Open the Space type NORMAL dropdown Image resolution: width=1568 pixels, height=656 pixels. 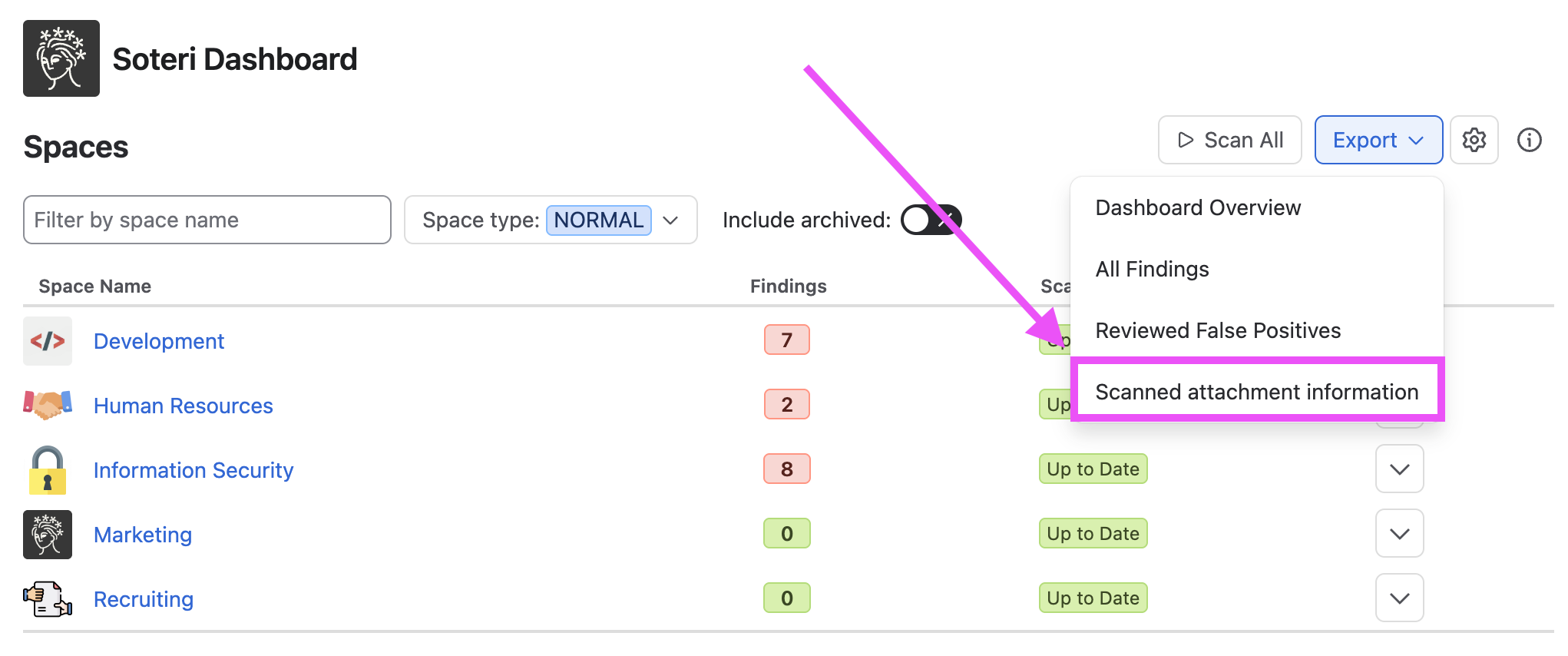551,220
